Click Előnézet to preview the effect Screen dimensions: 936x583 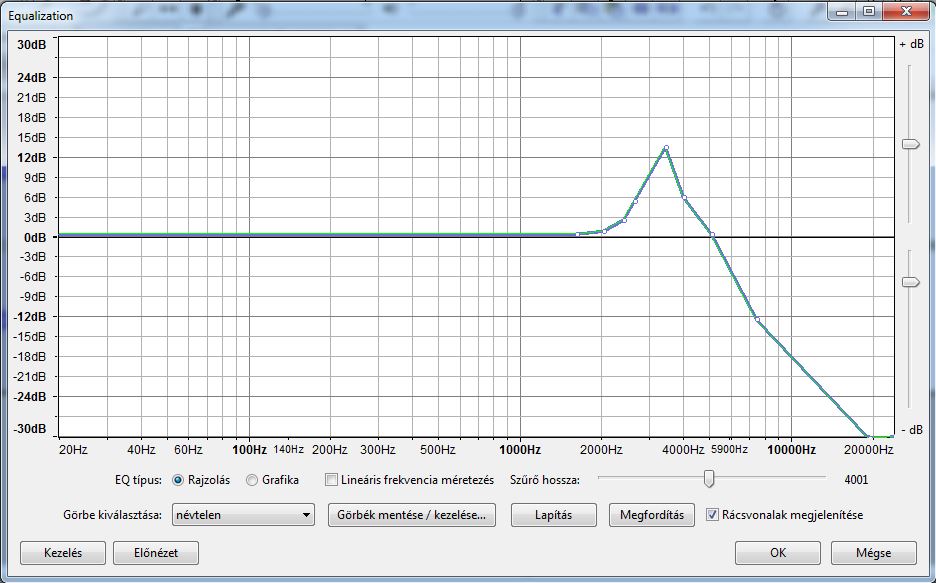pos(154,553)
